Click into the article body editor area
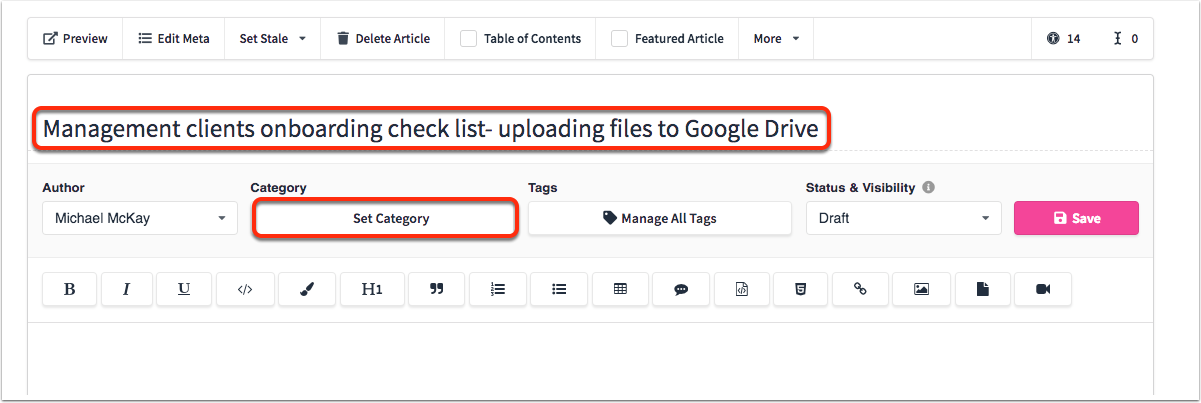The width and height of the screenshot is (1201, 403). click(x=590, y=360)
